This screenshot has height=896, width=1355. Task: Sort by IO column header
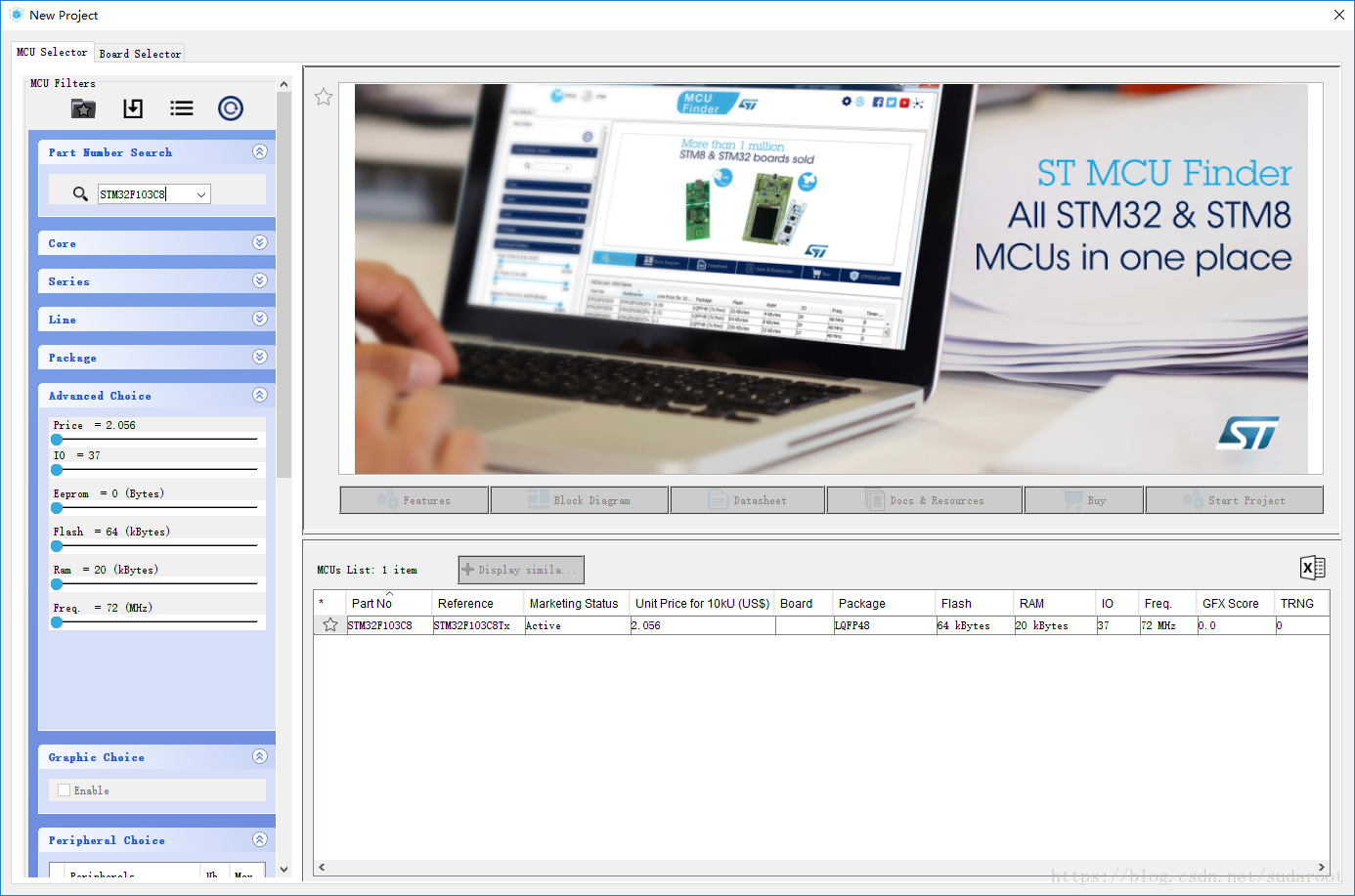1117,604
